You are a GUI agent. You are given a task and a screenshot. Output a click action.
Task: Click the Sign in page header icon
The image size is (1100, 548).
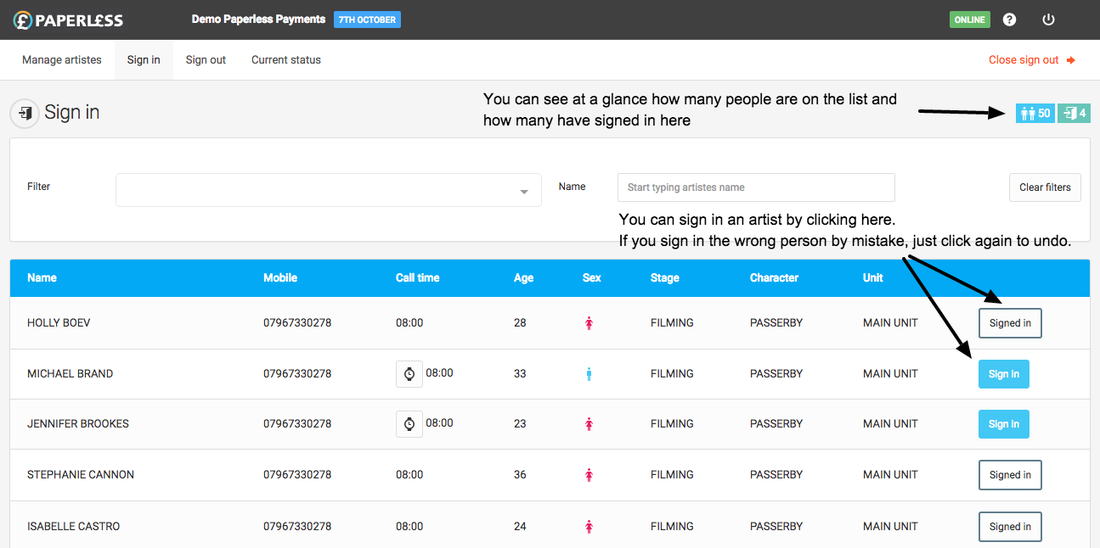pos(24,113)
